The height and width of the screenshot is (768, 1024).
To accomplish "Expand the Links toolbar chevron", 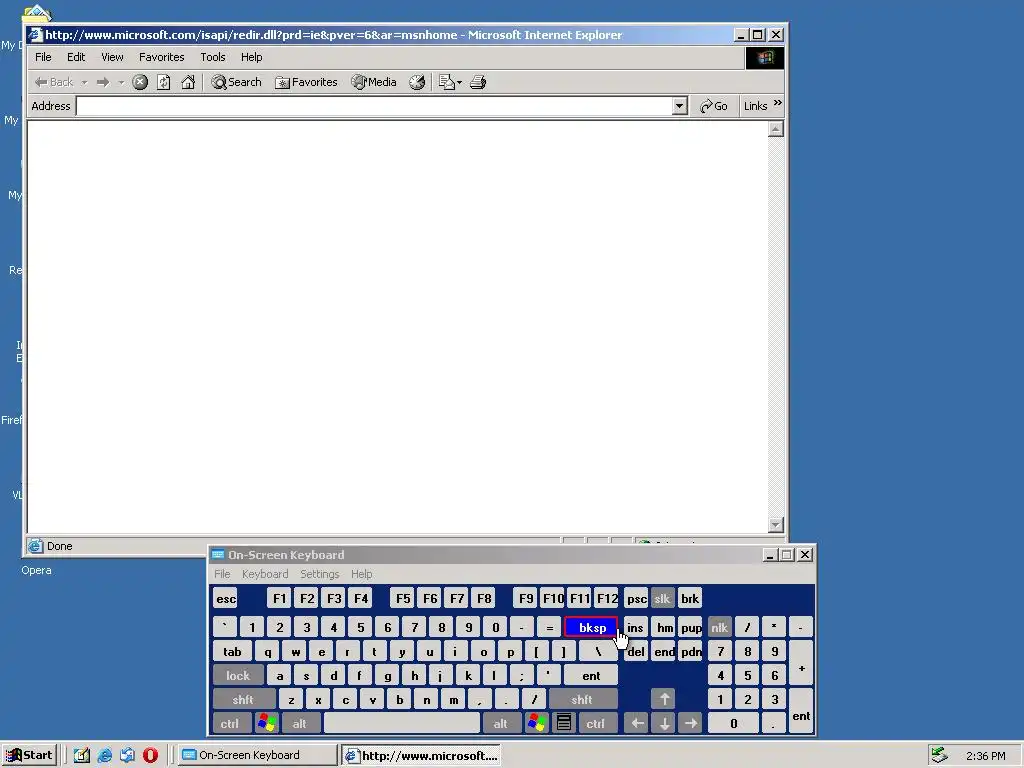I will tap(777, 103).
